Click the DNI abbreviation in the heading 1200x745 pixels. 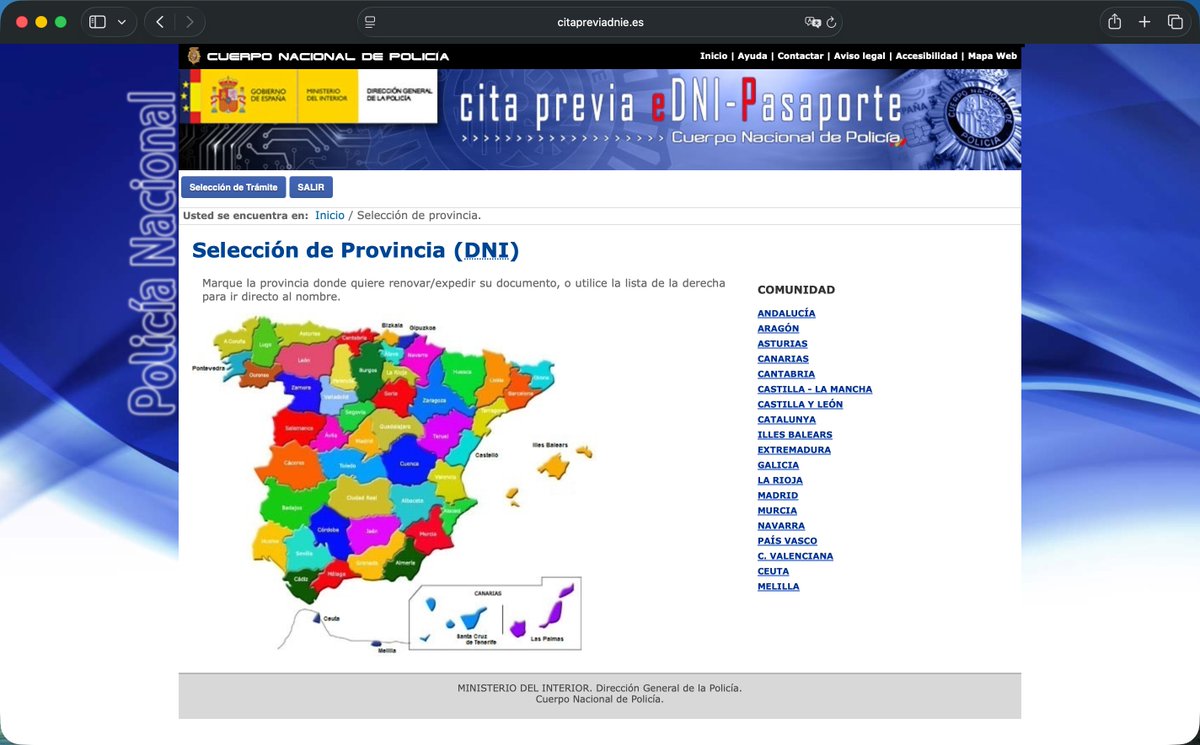pos(486,250)
